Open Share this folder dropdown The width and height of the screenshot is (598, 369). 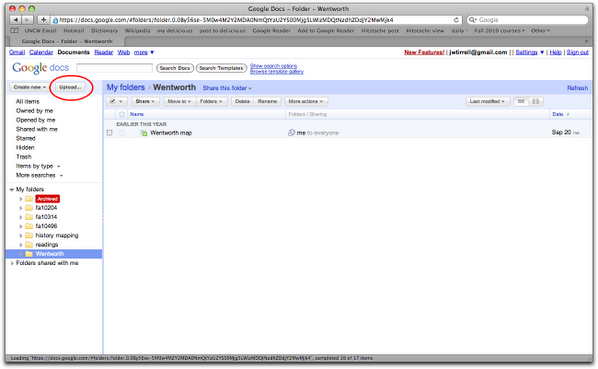227,88
